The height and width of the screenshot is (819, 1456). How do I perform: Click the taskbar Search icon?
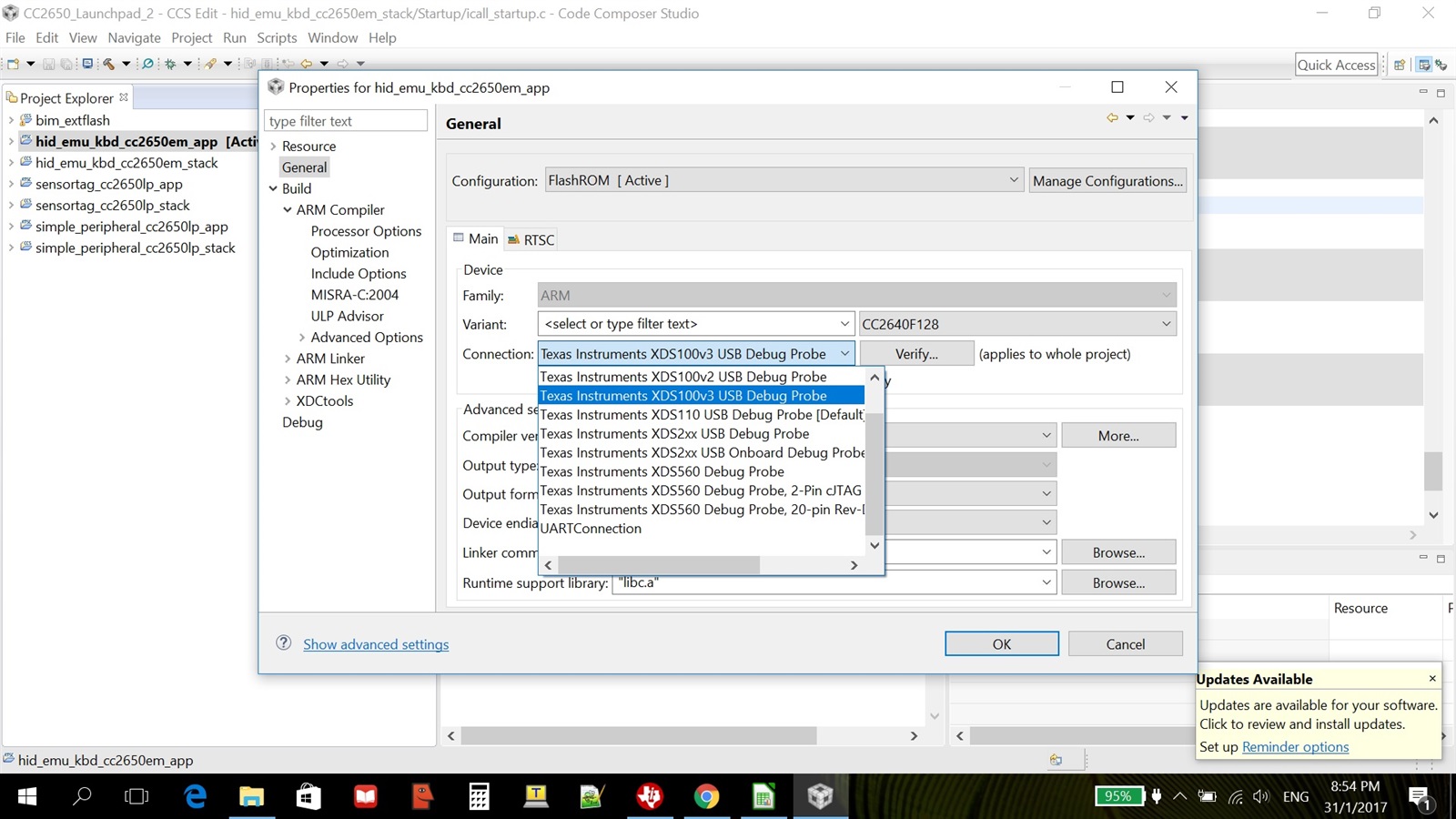[x=82, y=797]
